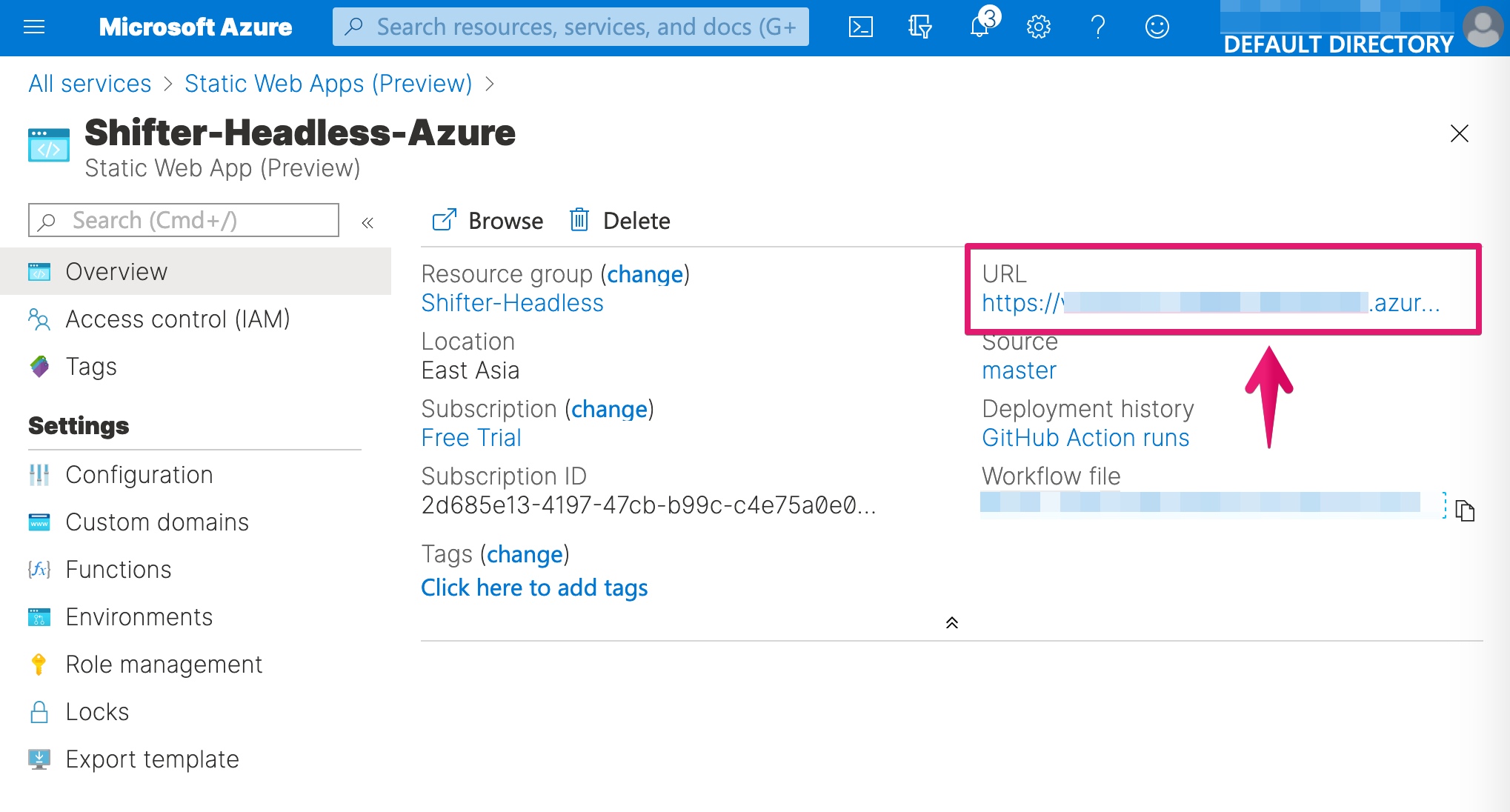Focus the Search (Cmd+/) menu field
The height and width of the screenshot is (812, 1510).
pos(184,220)
